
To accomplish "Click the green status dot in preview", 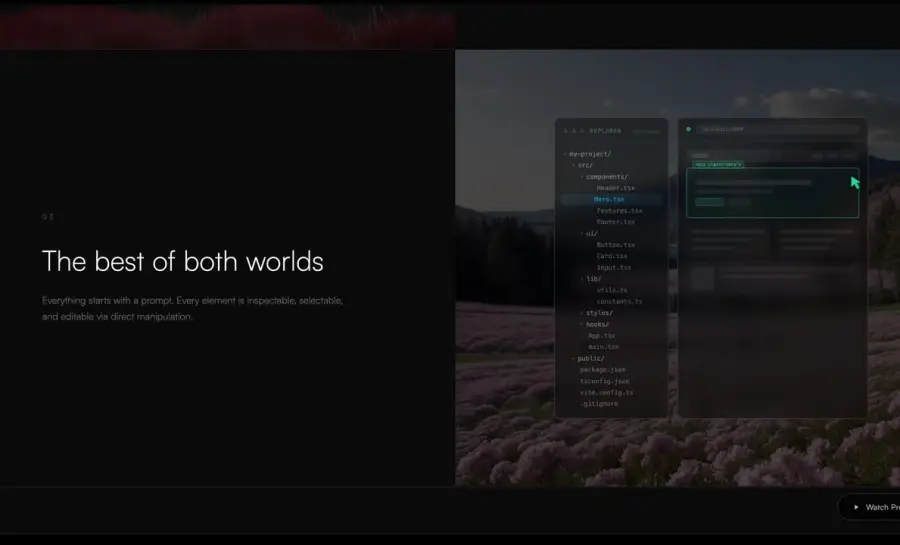I will click(x=688, y=129).
